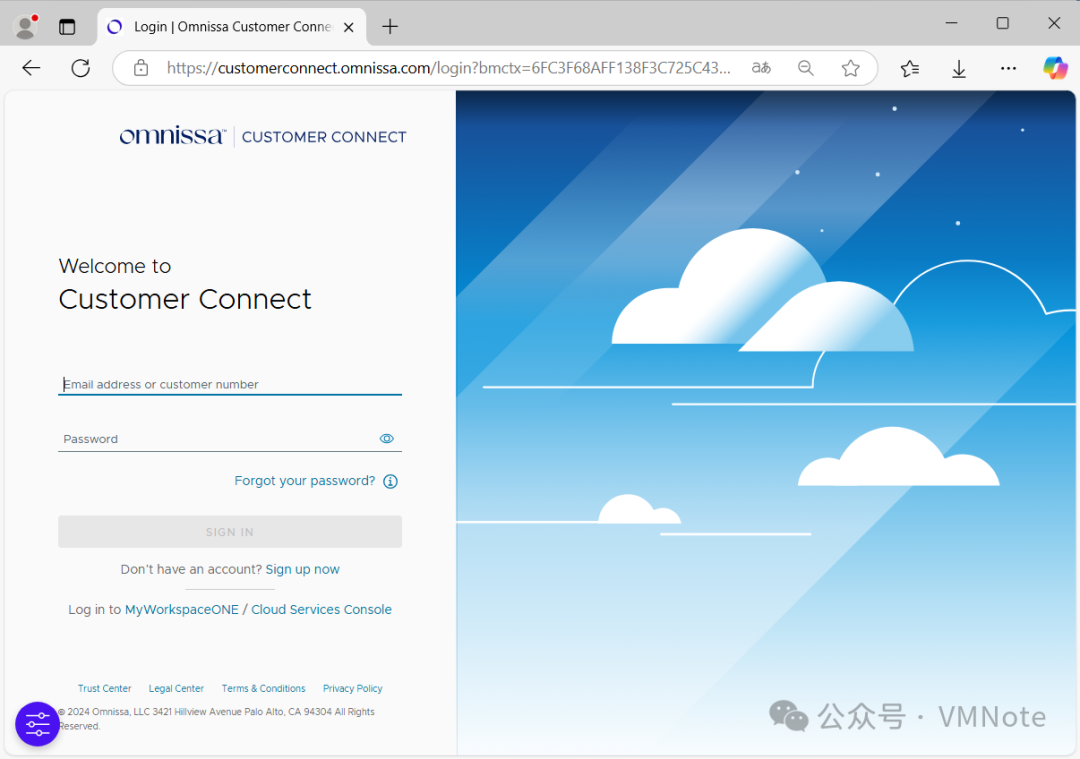1080x759 pixels.
Task: Close the Login Omnissa Customer Connect tab
Action: [349, 27]
